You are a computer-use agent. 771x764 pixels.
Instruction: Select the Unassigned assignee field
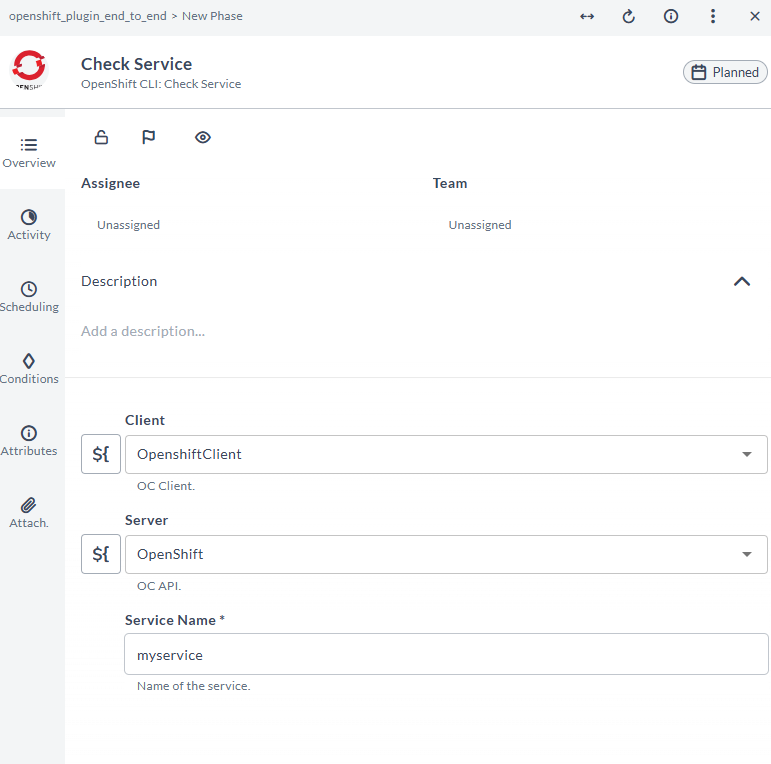[x=128, y=225]
